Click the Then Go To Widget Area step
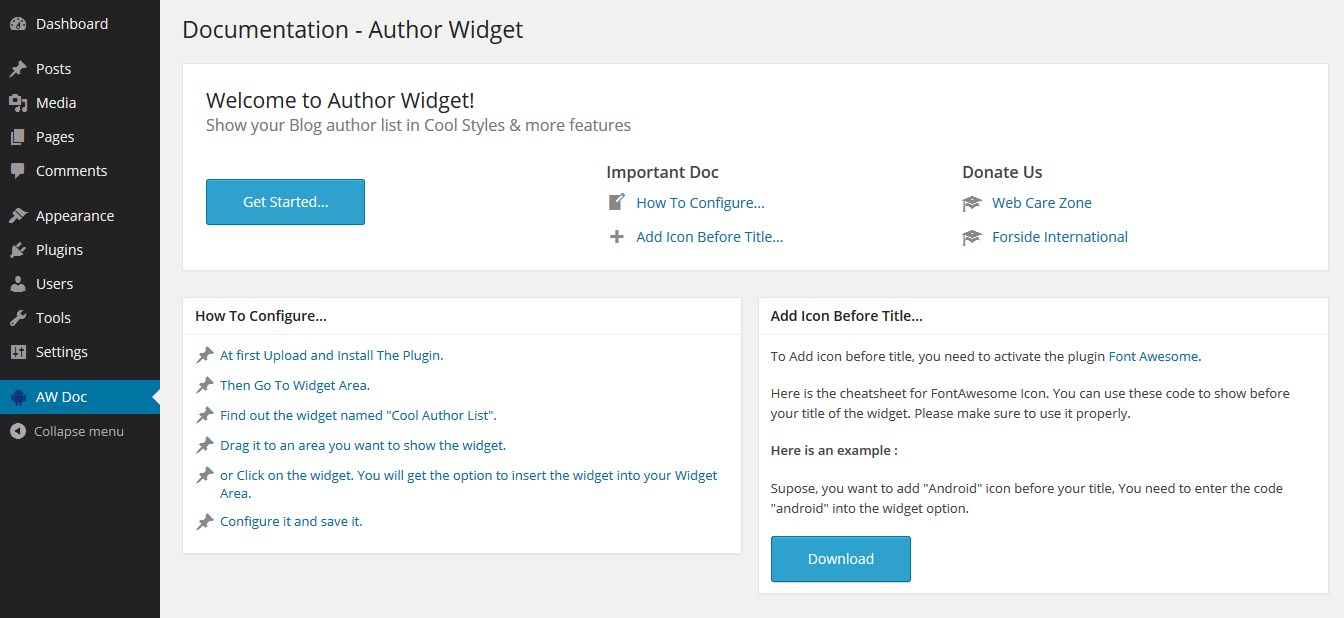Screen dimensions: 1344x618 coord(295,385)
